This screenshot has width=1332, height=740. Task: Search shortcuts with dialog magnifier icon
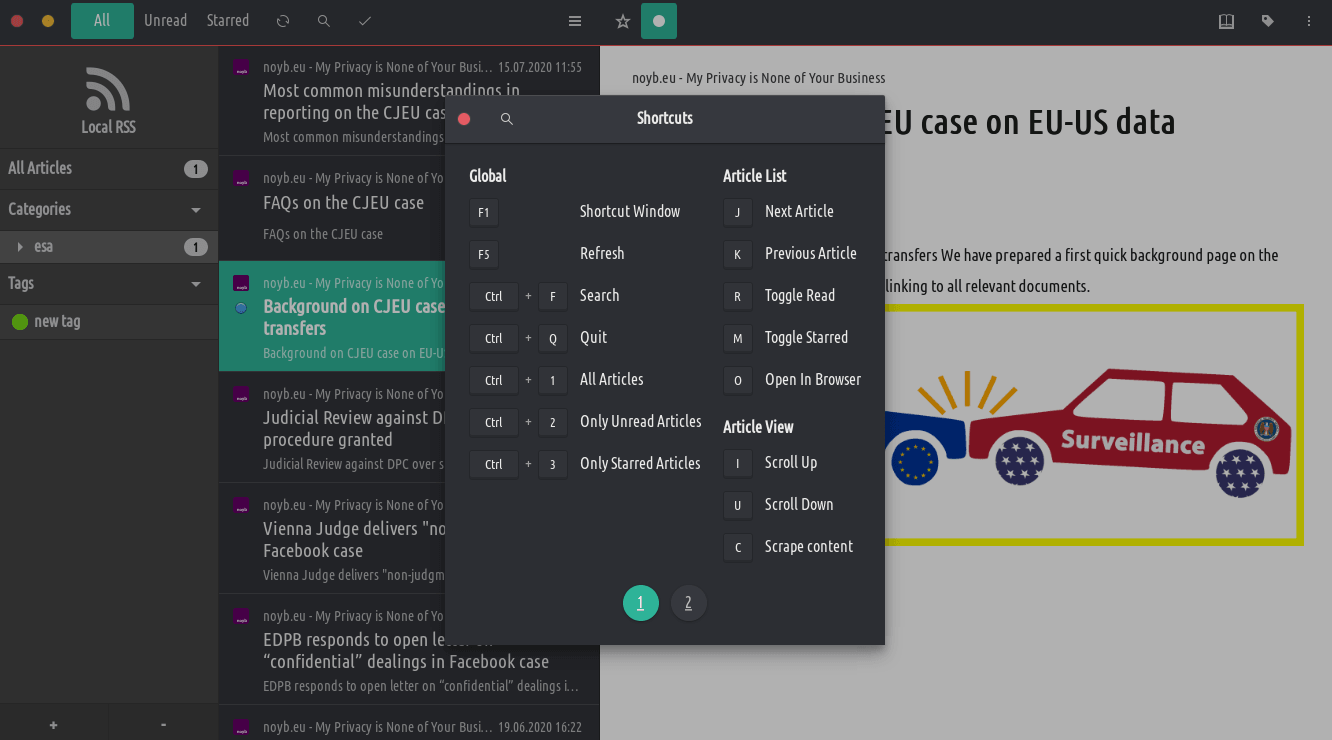[507, 119]
